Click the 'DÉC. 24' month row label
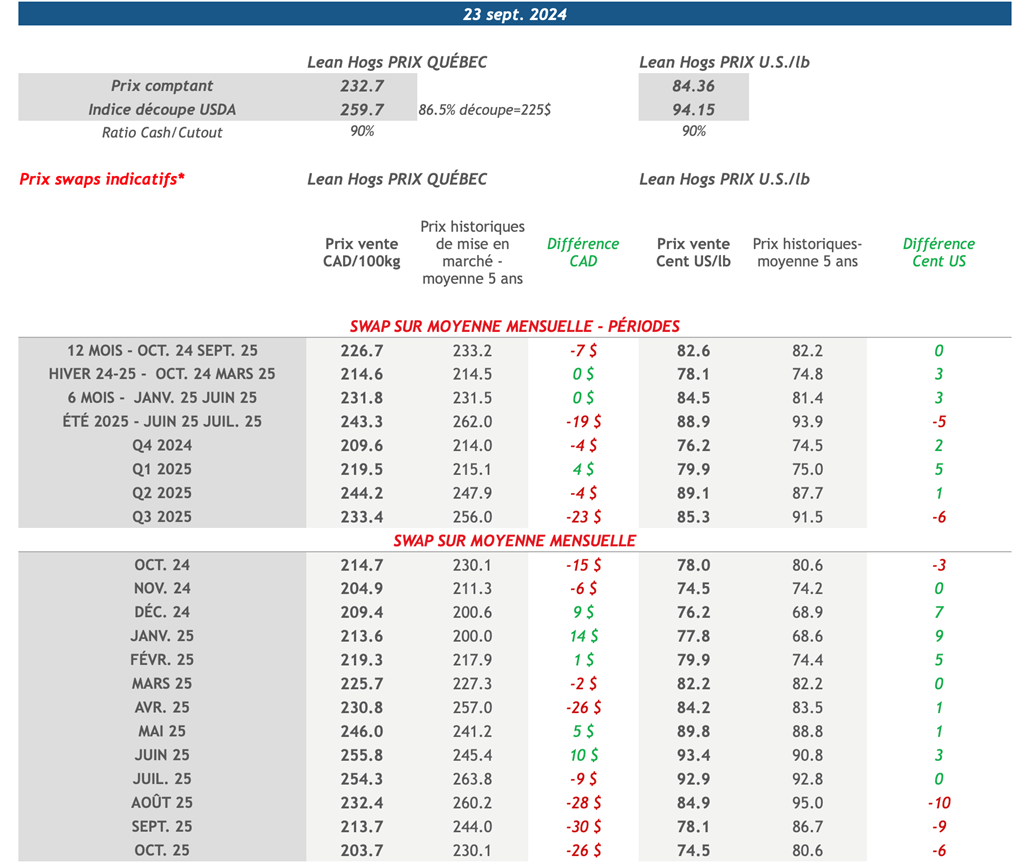Image resolution: width=1024 pixels, height=862 pixels. pyautogui.click(x=162, y=612)
